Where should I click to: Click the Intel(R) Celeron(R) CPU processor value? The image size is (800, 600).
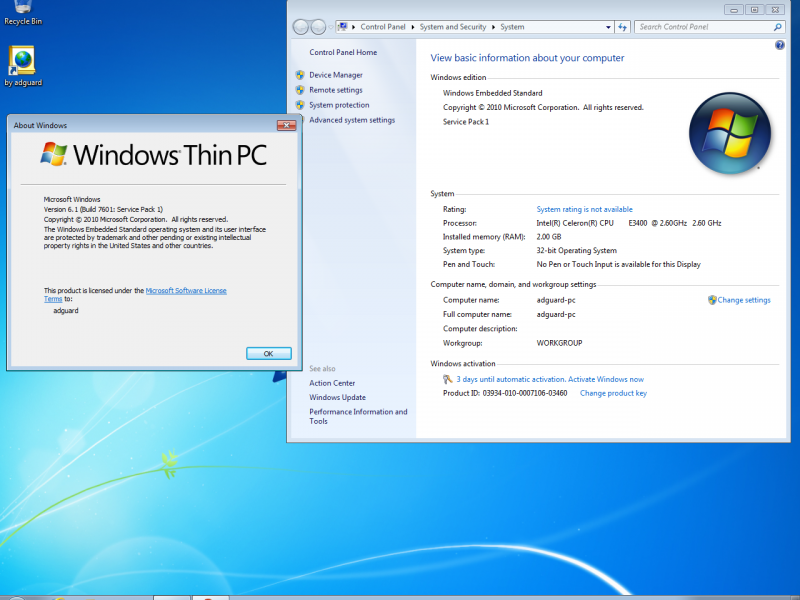pyautogui.click(x=629, y=223)
